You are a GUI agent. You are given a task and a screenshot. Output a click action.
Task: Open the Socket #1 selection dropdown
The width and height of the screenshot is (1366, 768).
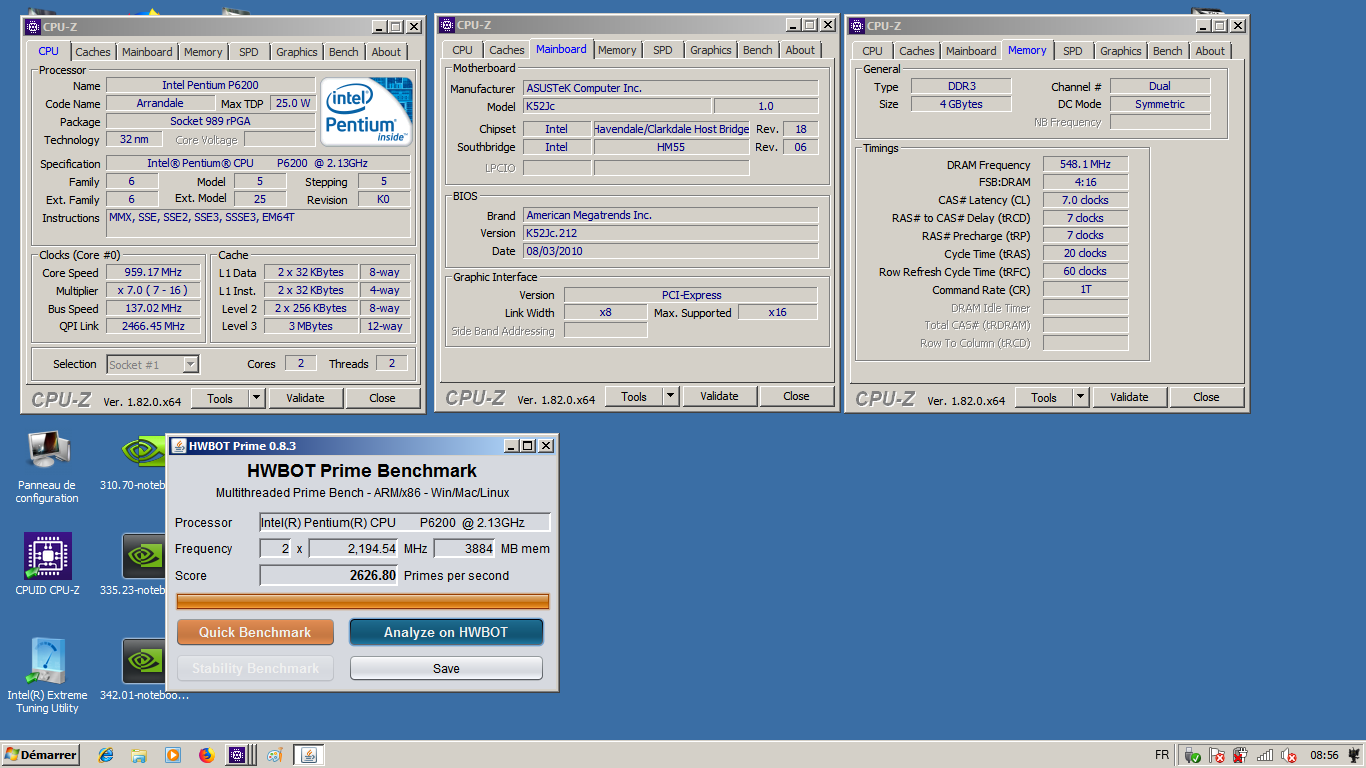click(x=153, y=364)
